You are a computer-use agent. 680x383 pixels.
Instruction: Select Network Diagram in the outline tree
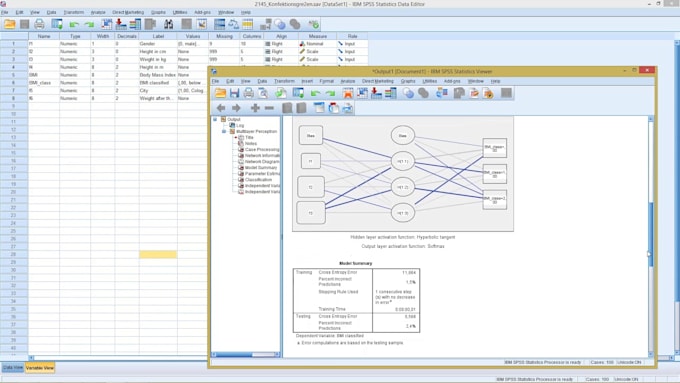tap(262, 161)
